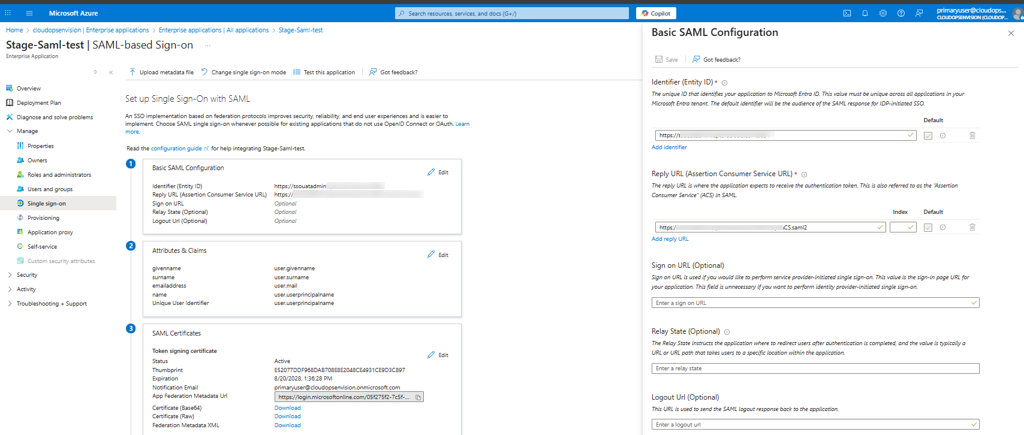Select Provisioning in the left menu
Image resolution: width=1024 pixels, height=435 pixels.
point(43,217)
